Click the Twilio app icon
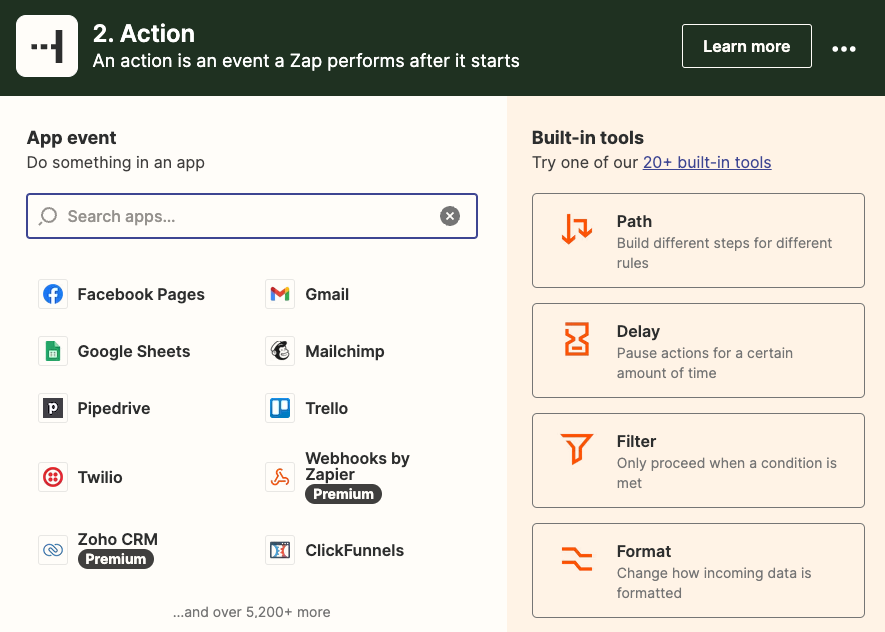 pyautogui.click(x=53, y=477)
